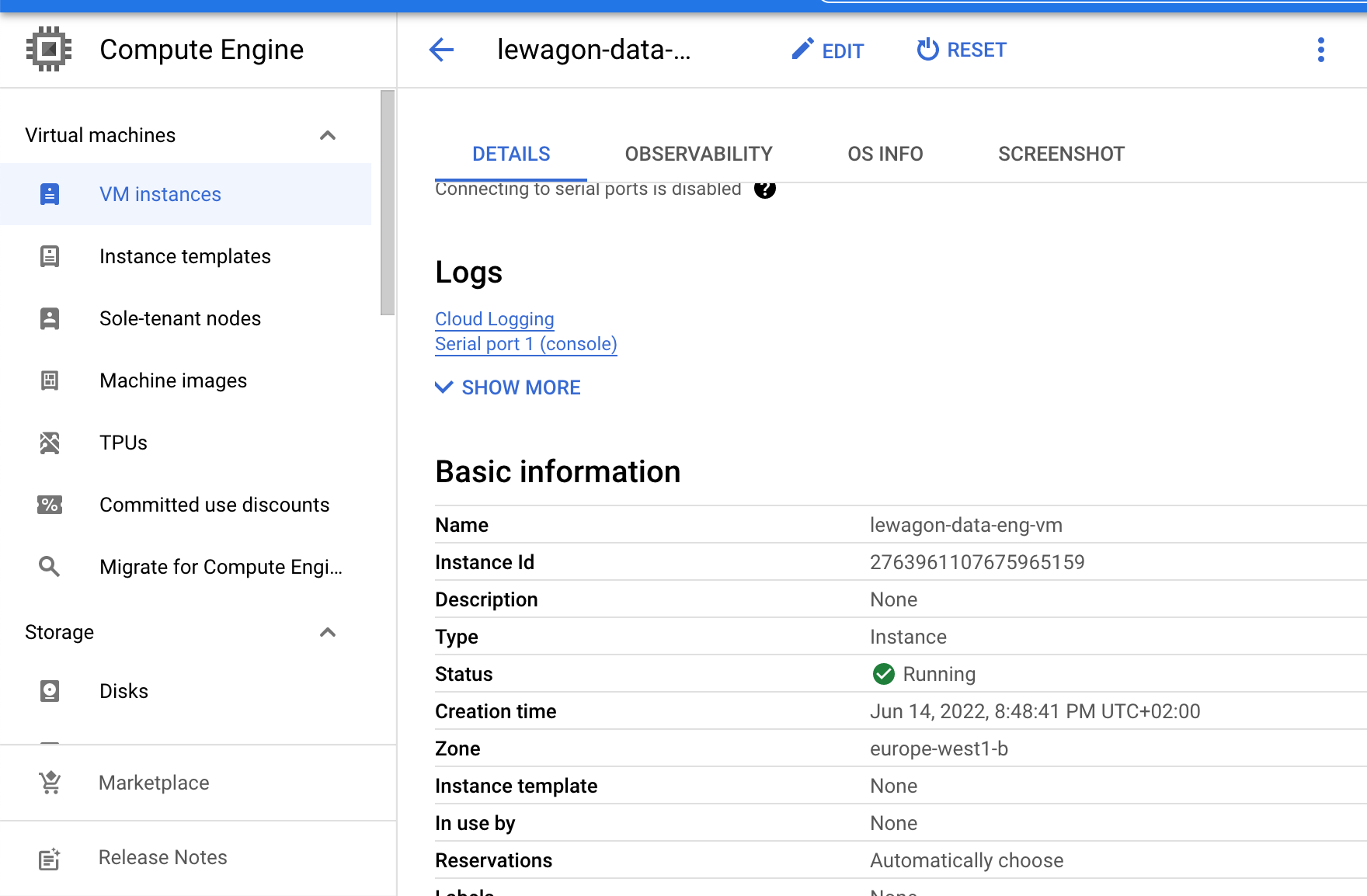Screen dimensions: 1367x896
Task: Open Machine images page
Action: coord(185,380)
